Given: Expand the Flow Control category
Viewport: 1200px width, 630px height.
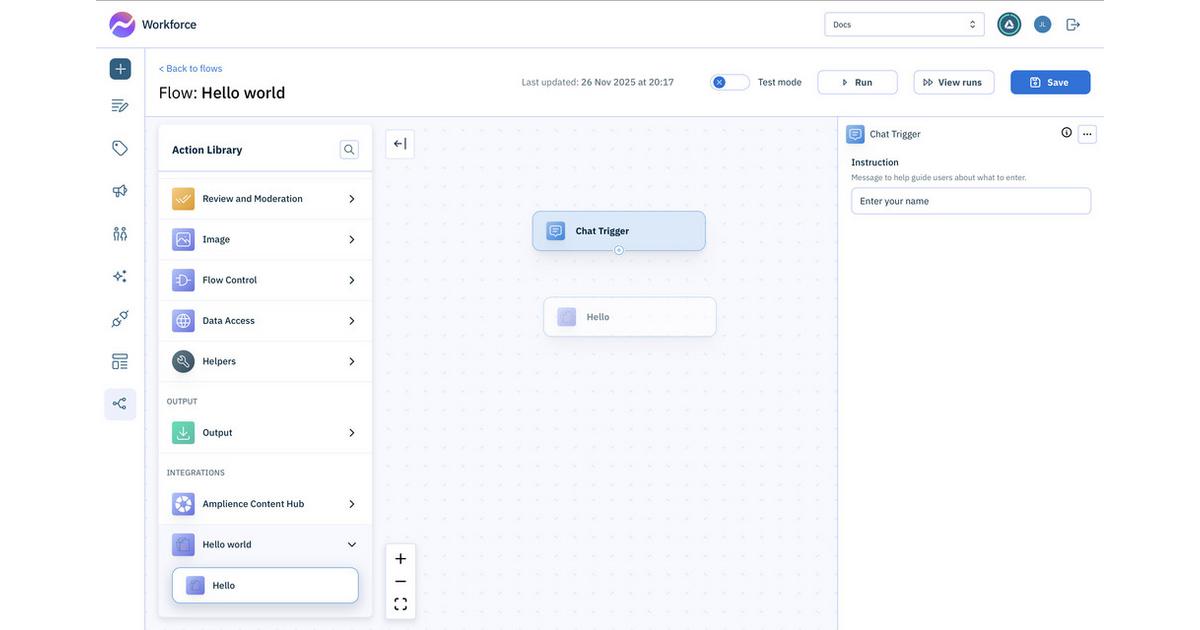Looking at the screenshot, I should (351, 280).
